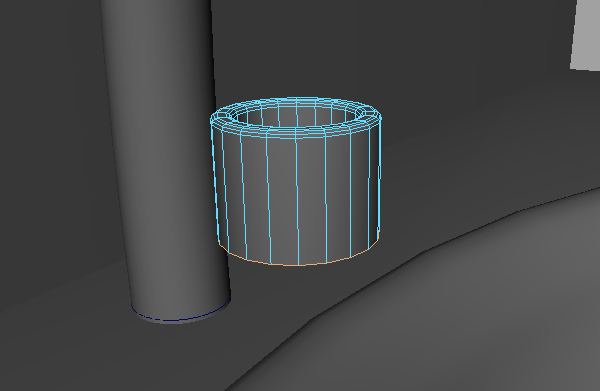Click inside the cup's hollow opening
Screen dimensions: 600x391
[297, 117]
